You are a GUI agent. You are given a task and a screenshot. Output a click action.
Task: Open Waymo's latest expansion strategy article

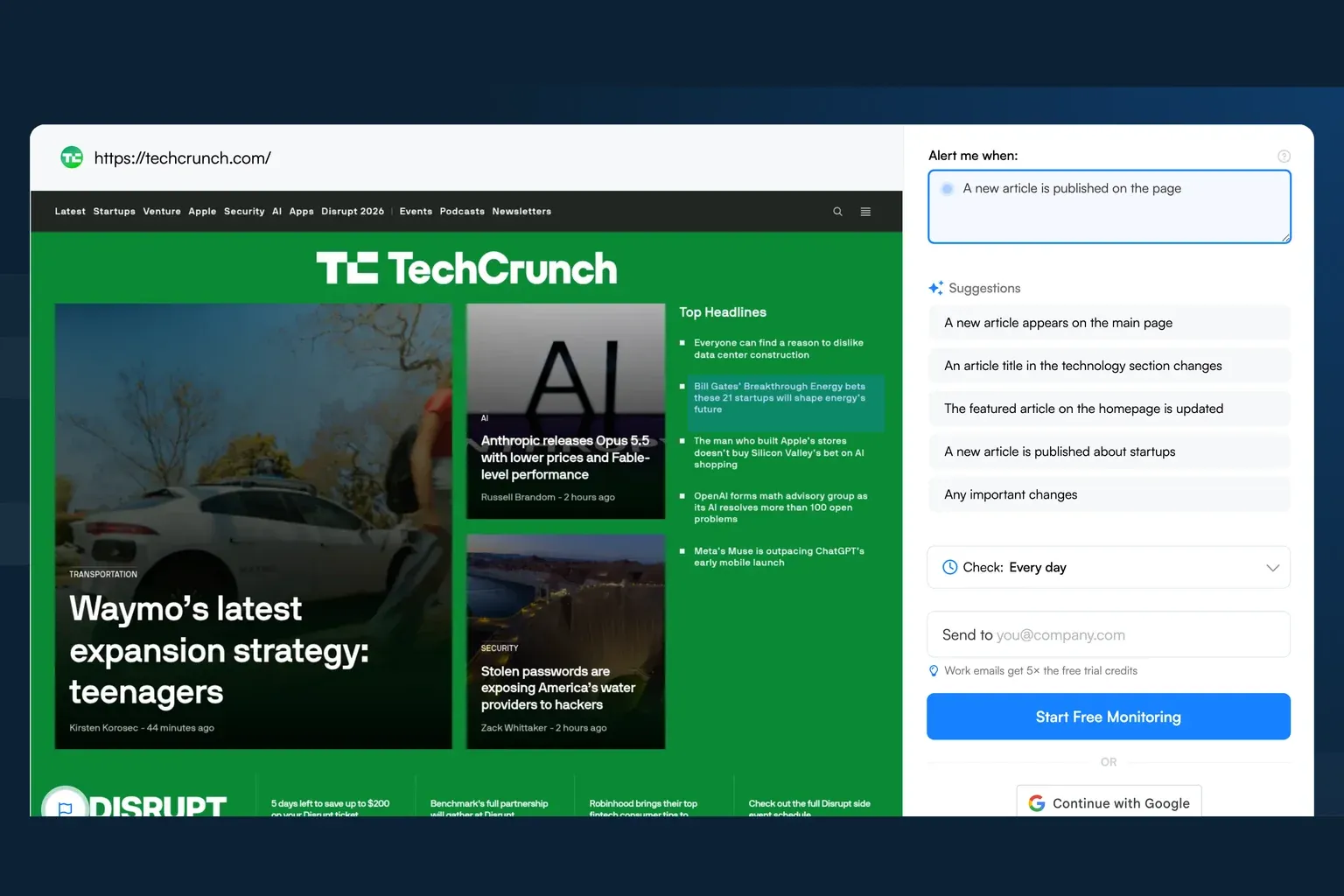pyautogui.click(x=219, y=650)
